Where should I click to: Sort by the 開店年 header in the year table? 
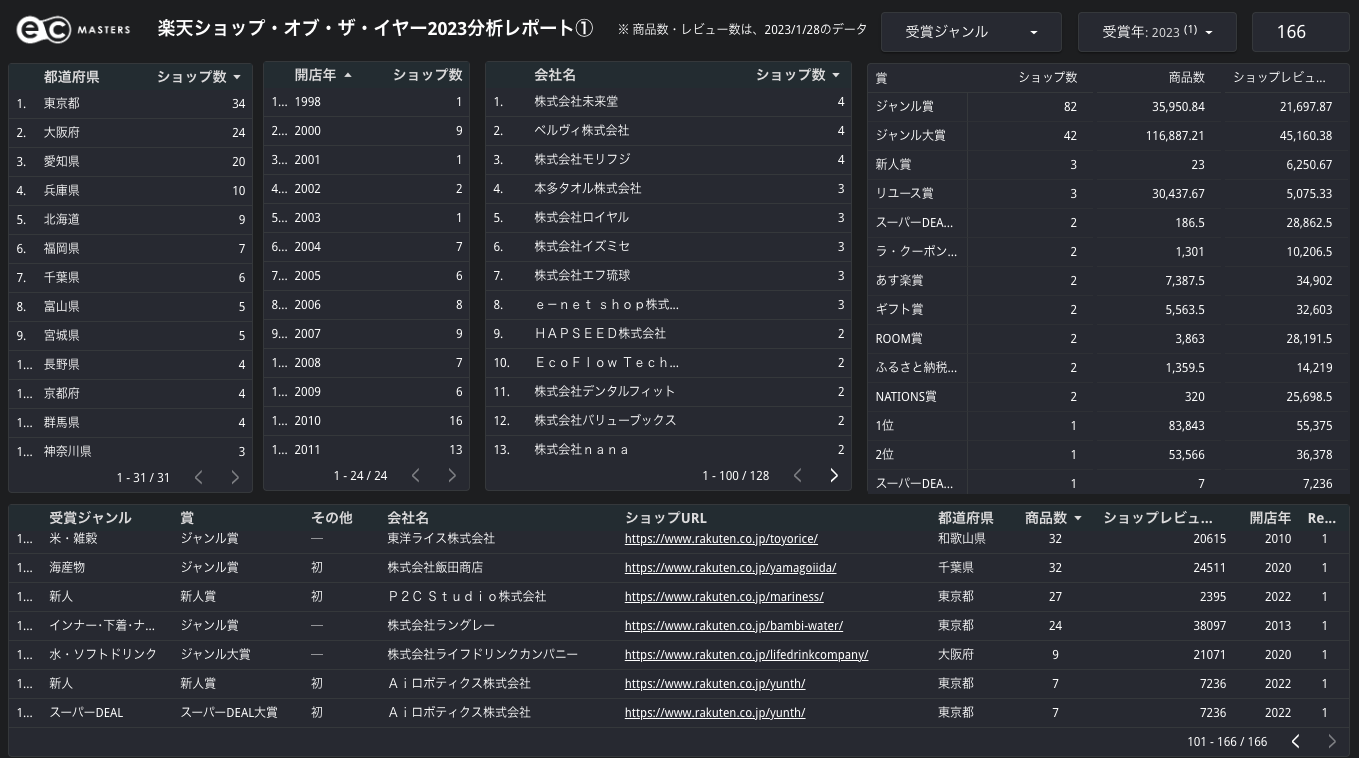point(322,75)
